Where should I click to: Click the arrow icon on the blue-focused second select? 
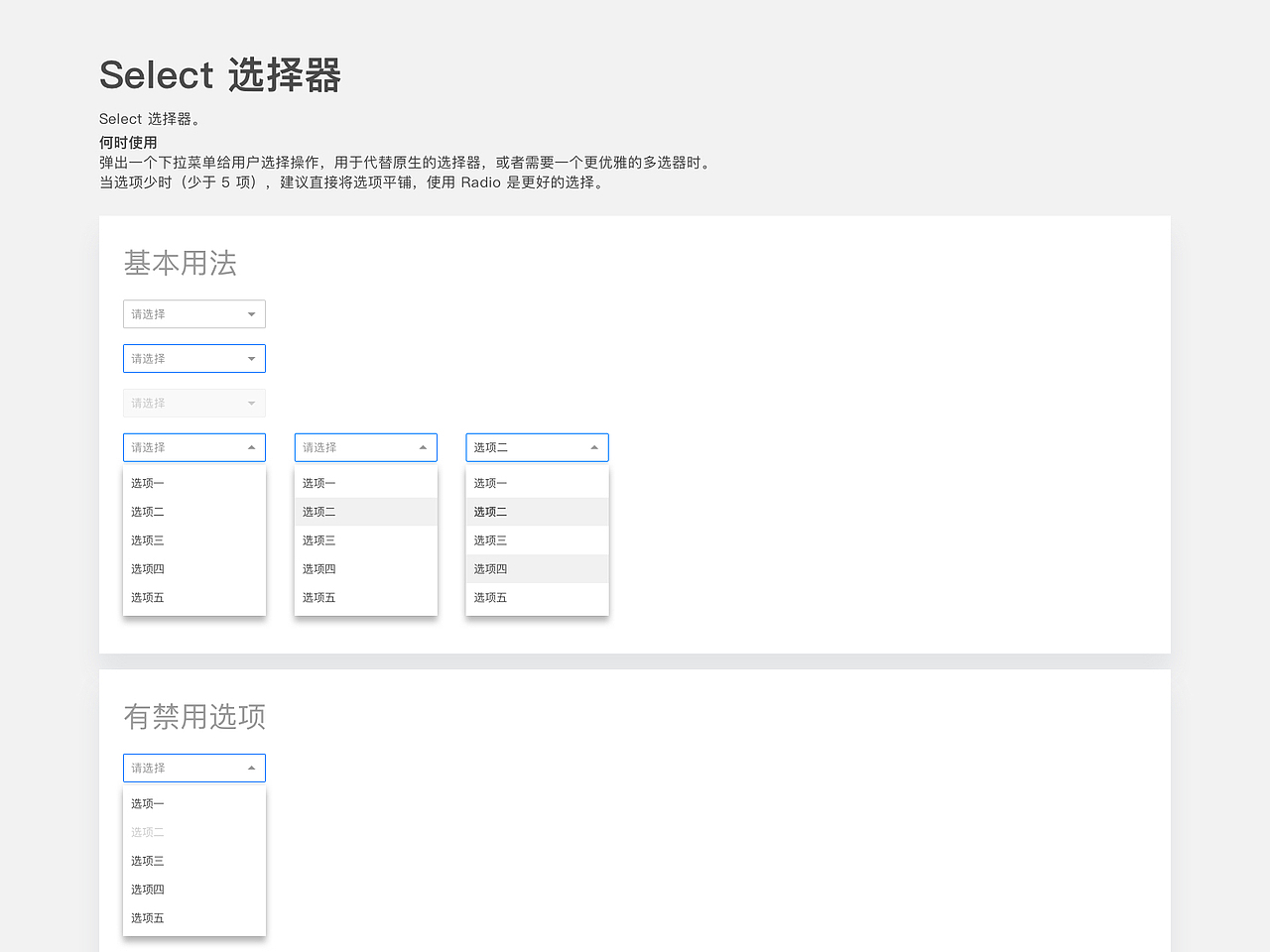click(x=251, y=358)
